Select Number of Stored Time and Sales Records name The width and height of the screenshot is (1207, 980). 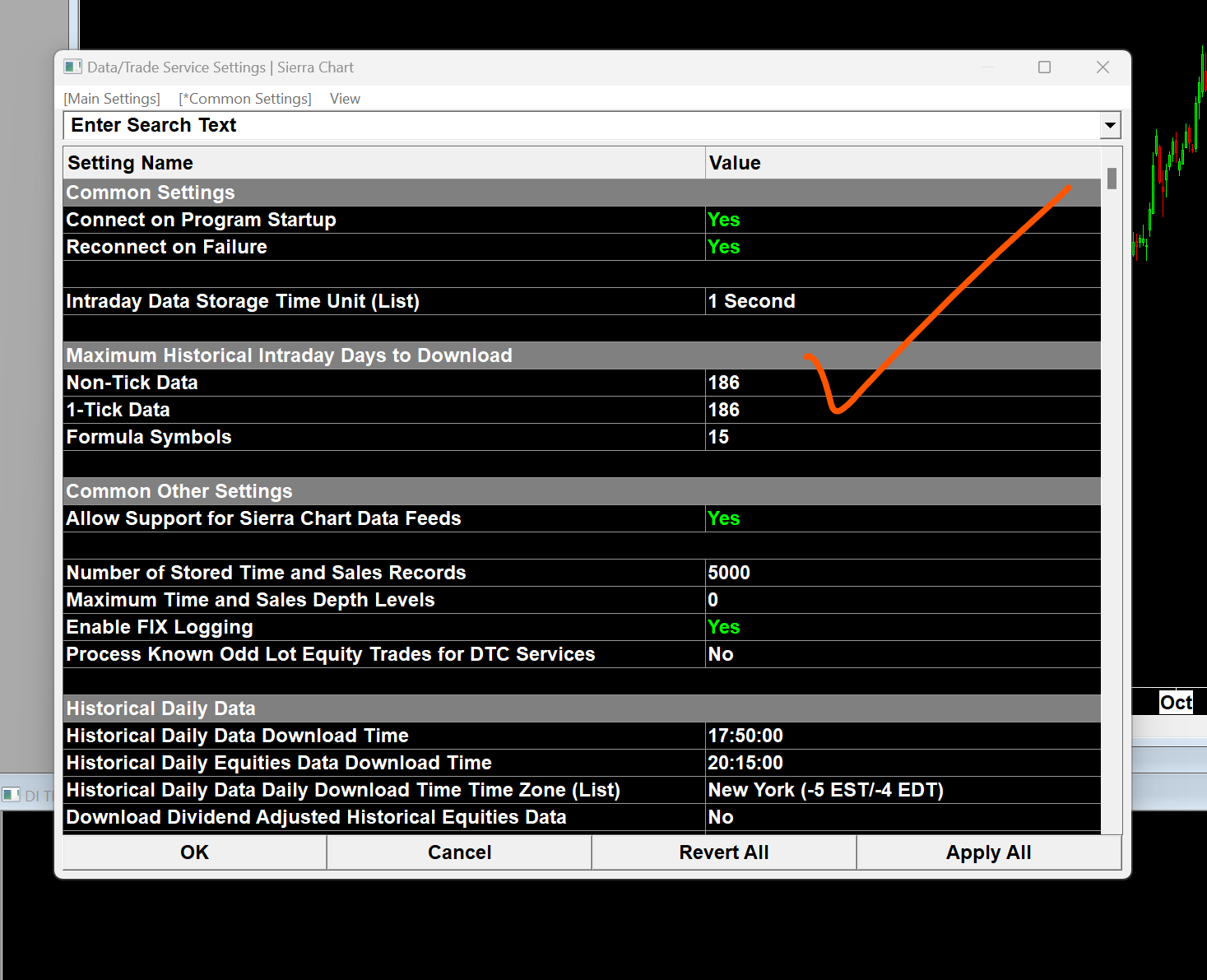384,573
